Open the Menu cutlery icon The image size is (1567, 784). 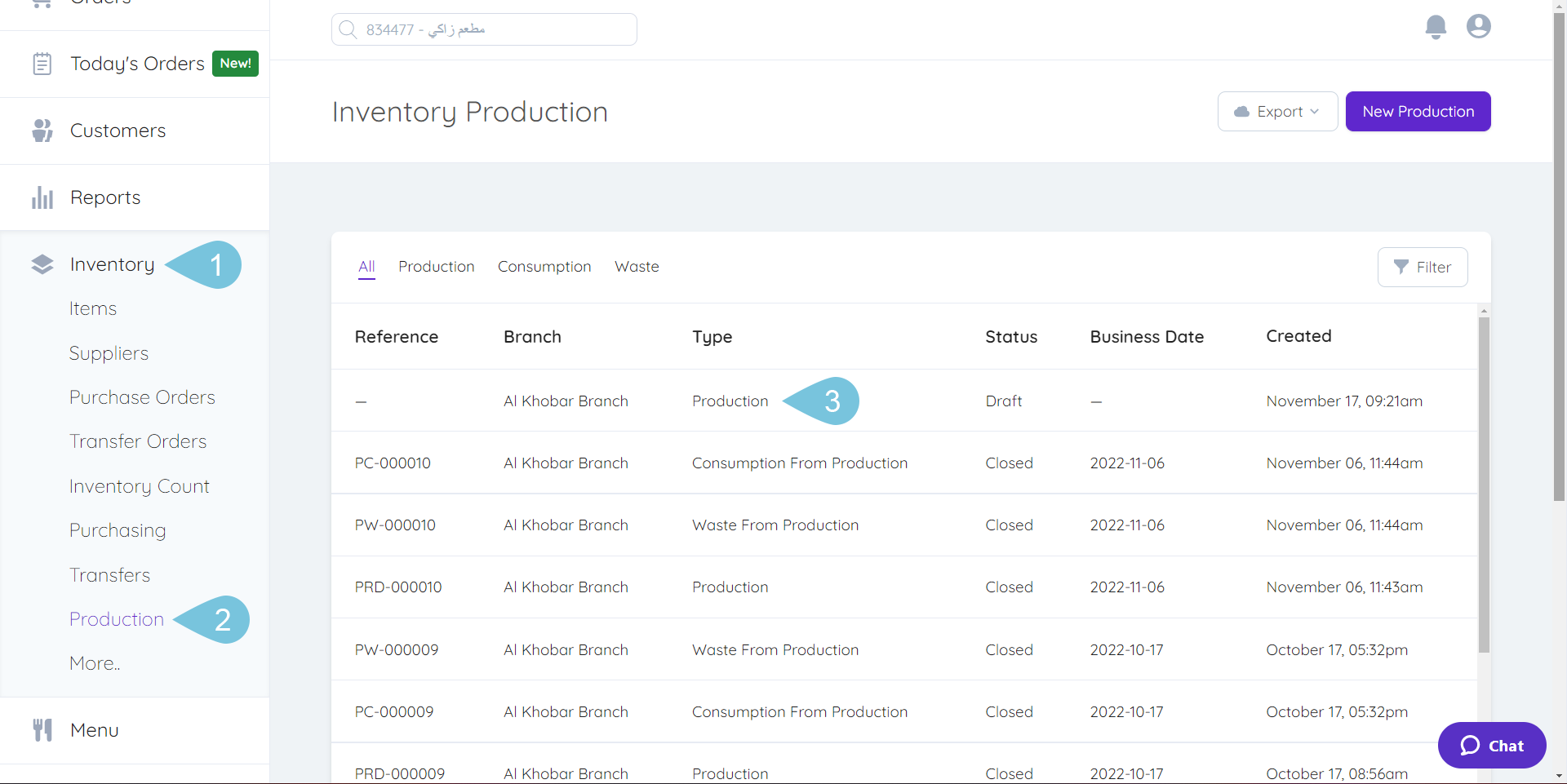tap(42, 729)
